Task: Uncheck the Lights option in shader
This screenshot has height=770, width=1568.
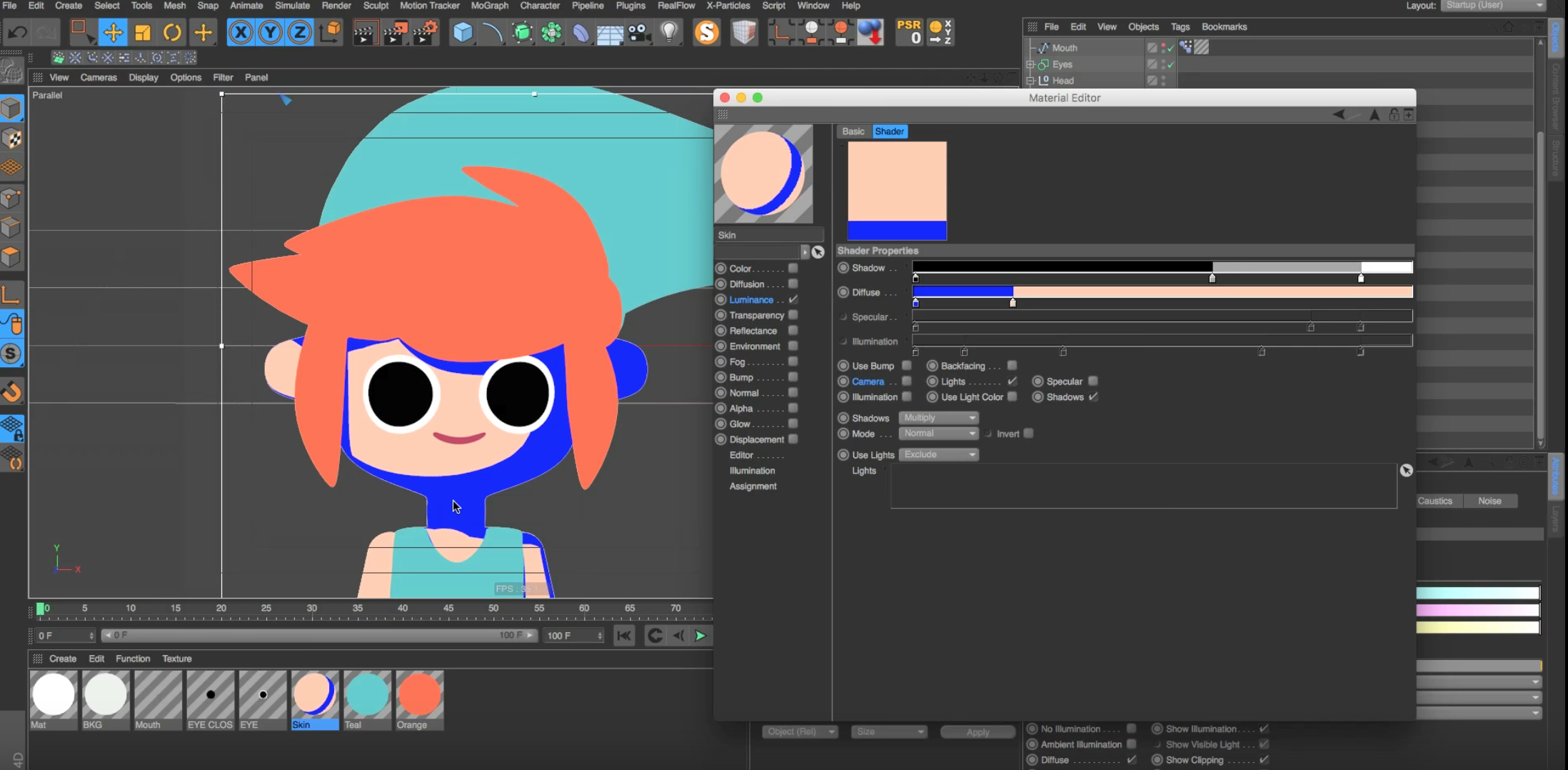Action: point(1011,381)
